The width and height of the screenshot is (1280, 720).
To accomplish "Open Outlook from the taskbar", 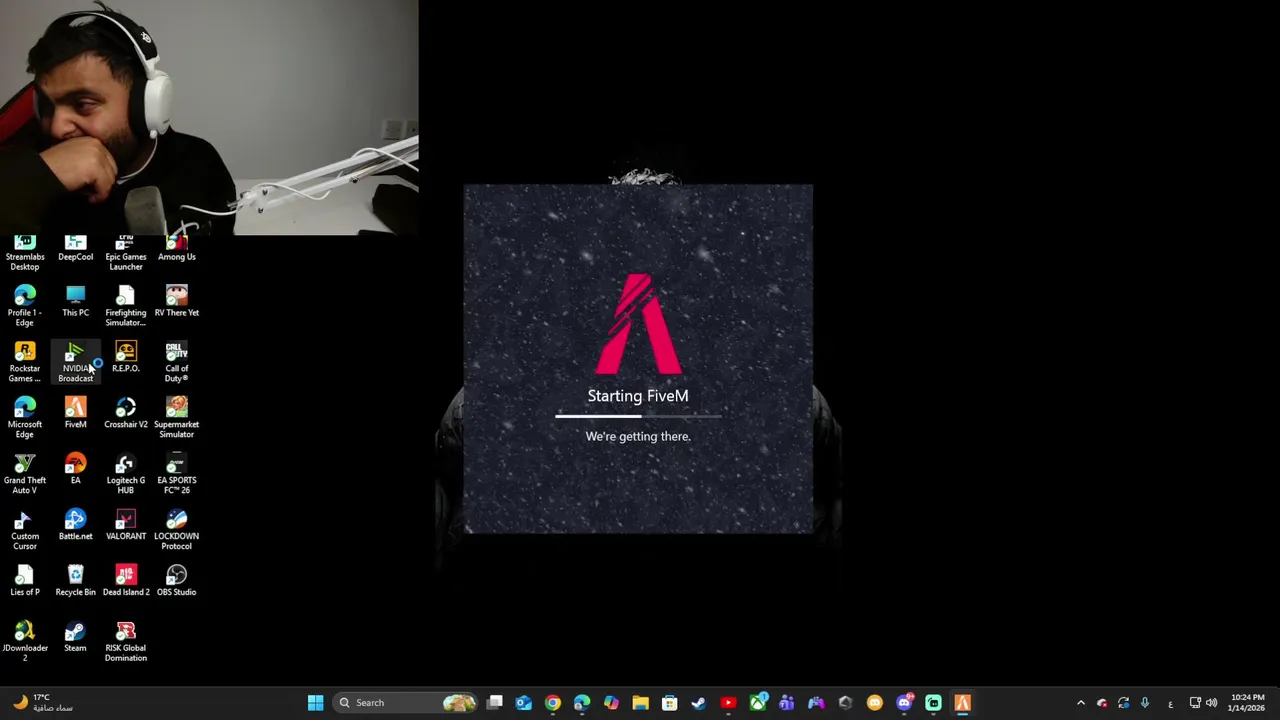I will 524,703.
